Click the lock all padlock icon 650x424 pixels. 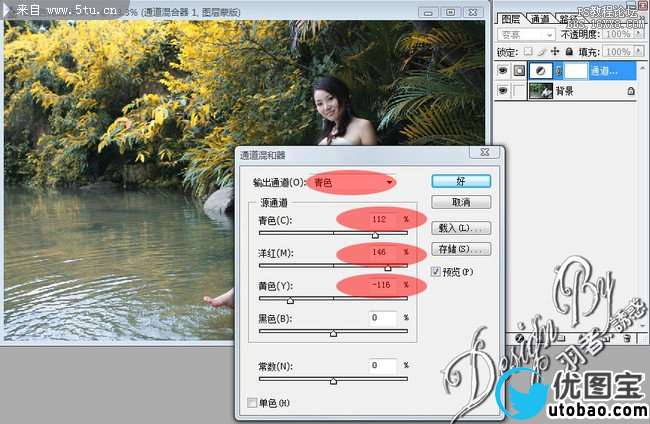(569, 51)
